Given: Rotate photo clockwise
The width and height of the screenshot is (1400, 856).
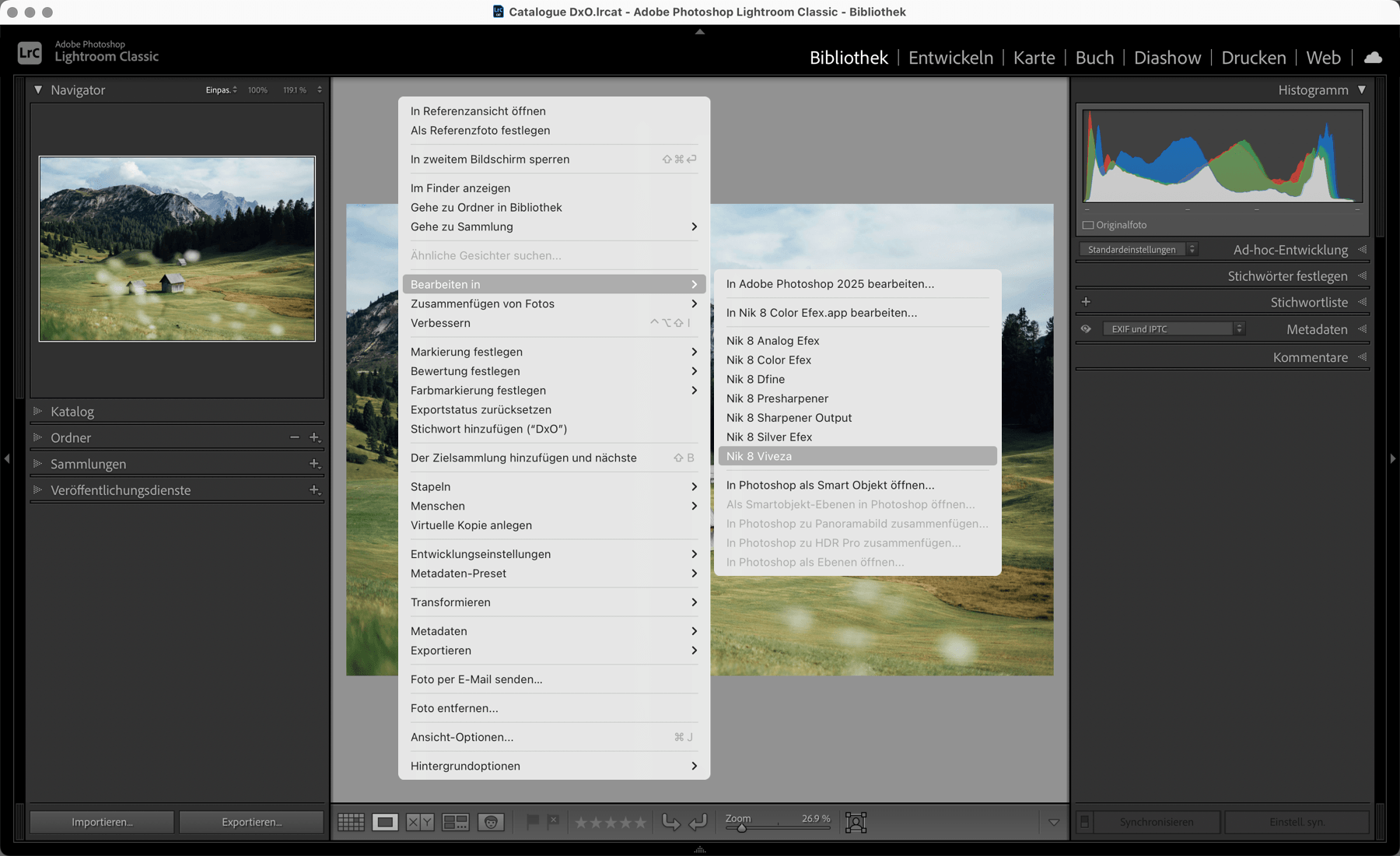Looking at the screenshot, I should pos(698,822).
